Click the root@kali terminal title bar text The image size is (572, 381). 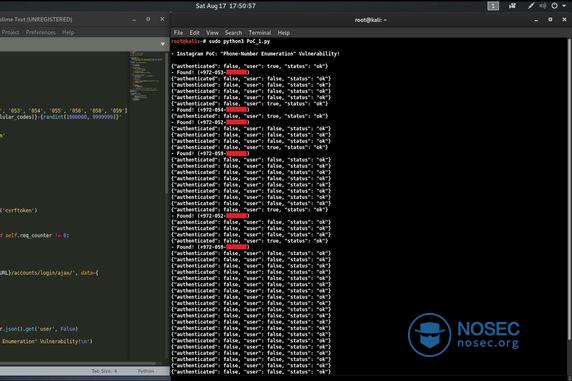click(371, 20)
